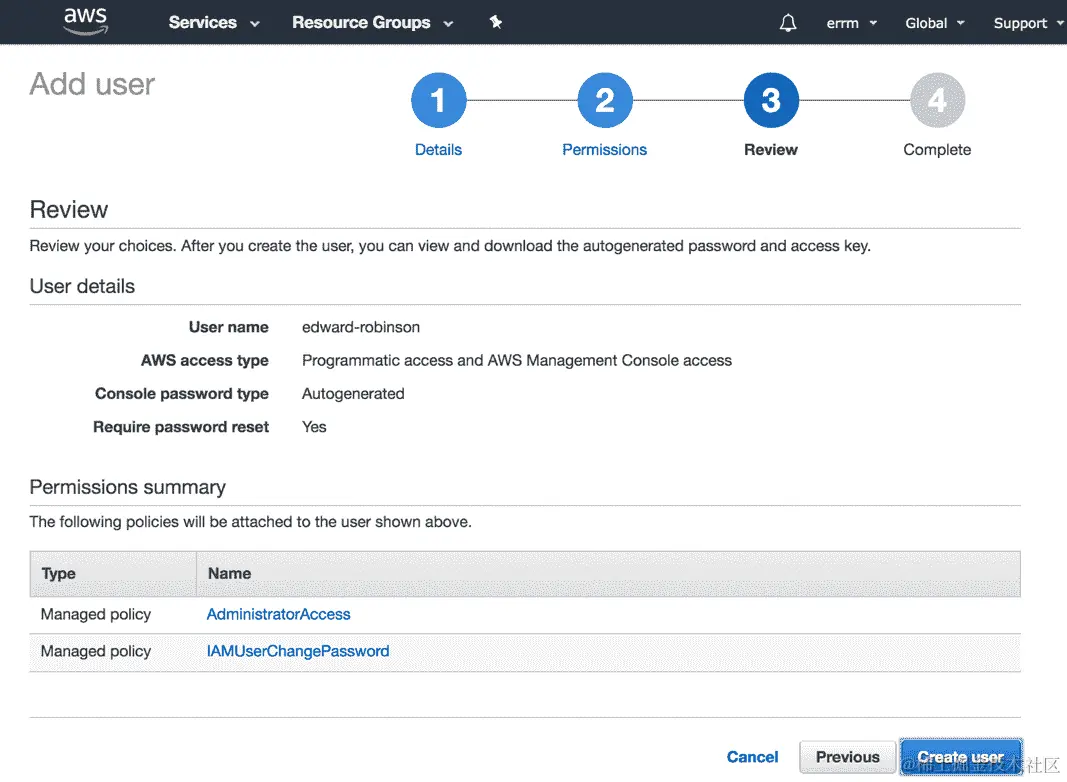The height and width of the screenshot is (782, 1067).
Task: Click Managed policy in IAMUserChangePassword row
Action: click(96, 651)
